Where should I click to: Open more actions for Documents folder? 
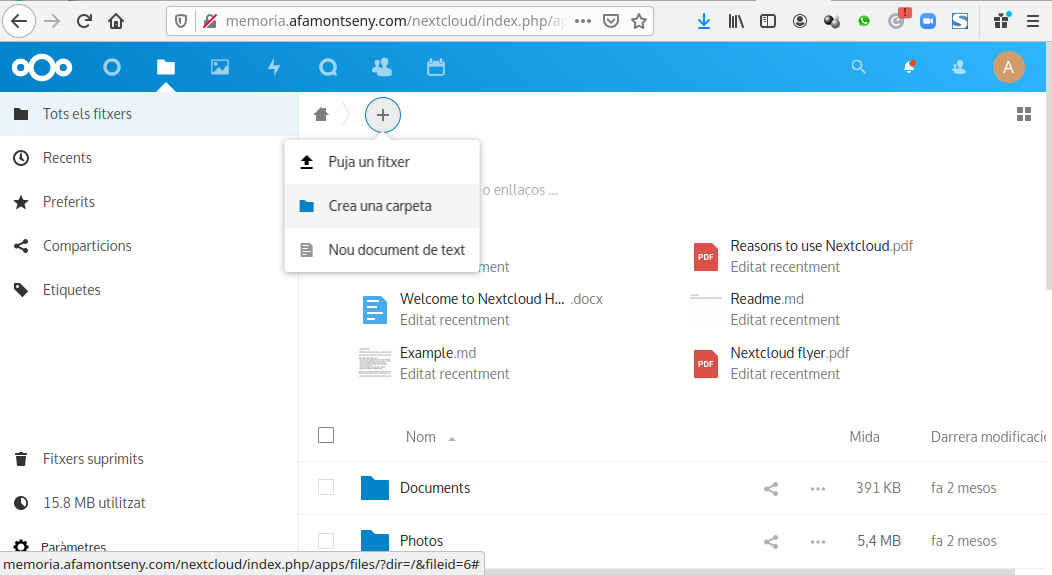point(818,488)
